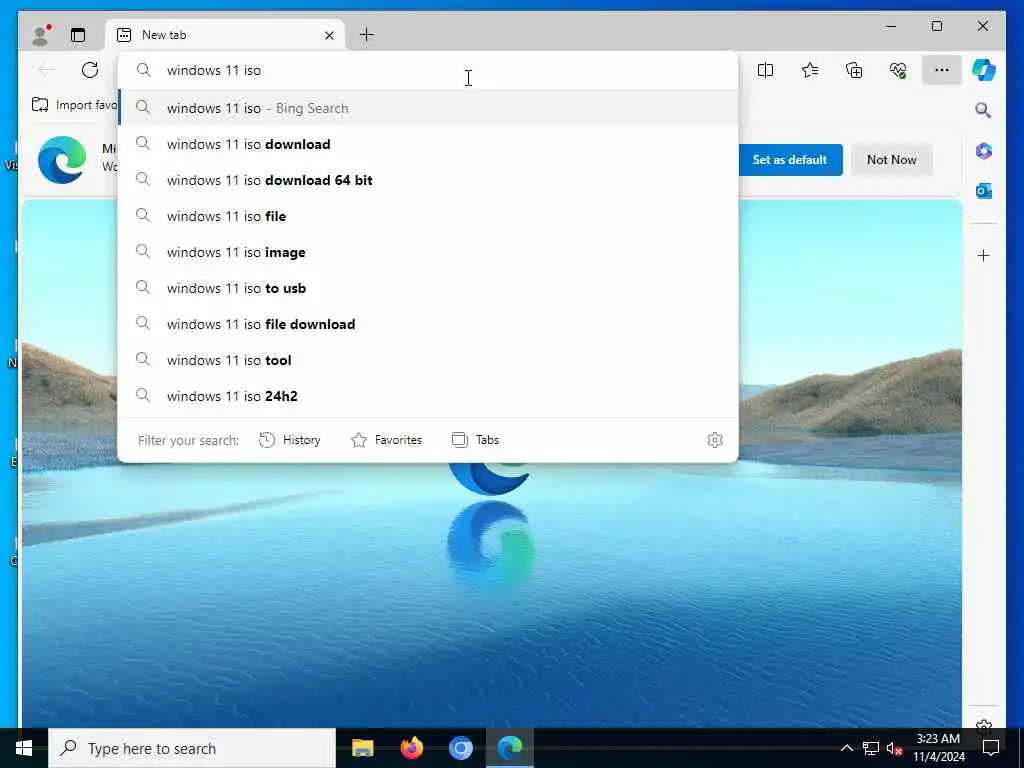This screenshot has width=1024, height=768.
Task: Open the Split screen icon
Action: (x=765, y=70)
